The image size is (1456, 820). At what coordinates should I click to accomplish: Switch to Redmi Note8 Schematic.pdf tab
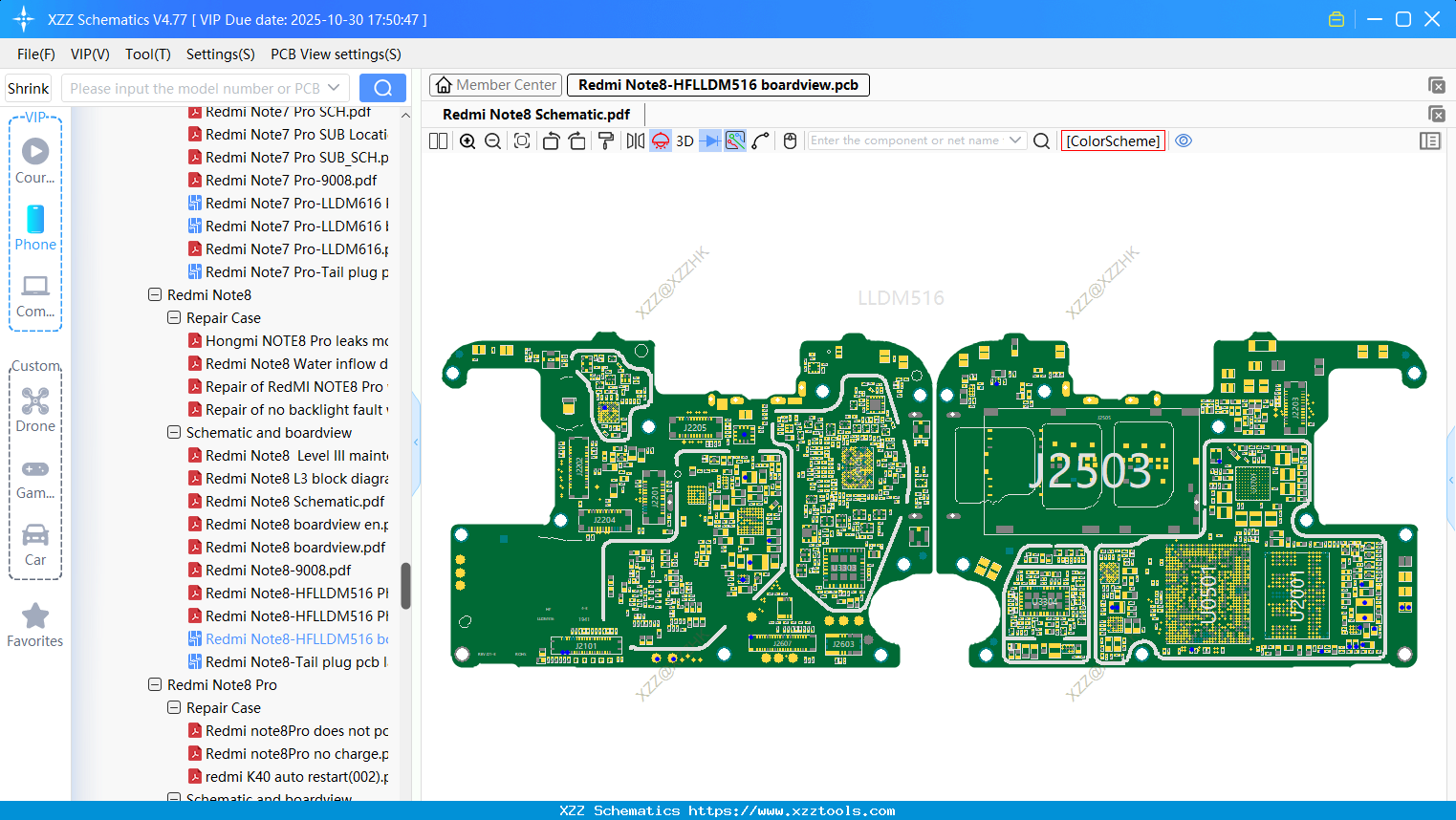coord(536,115)
